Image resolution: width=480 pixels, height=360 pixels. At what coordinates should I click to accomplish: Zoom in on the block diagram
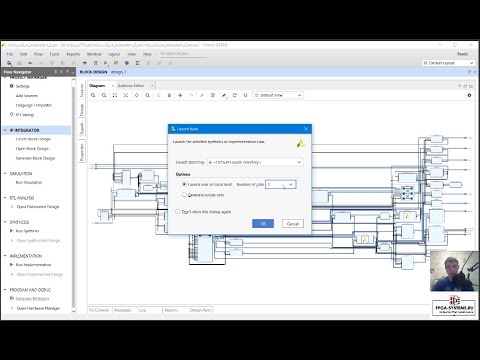(93, 95)
